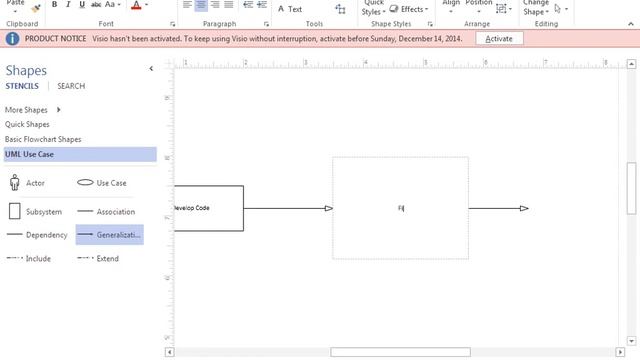Align text left in Paragraph group

pyautogui.click(x=187, y=5)
